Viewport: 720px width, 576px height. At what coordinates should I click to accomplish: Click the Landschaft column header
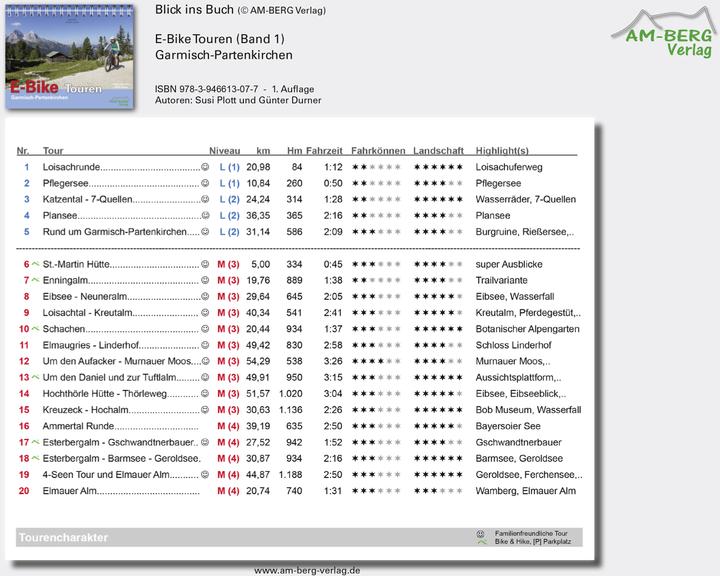click(x=438, y=151)
